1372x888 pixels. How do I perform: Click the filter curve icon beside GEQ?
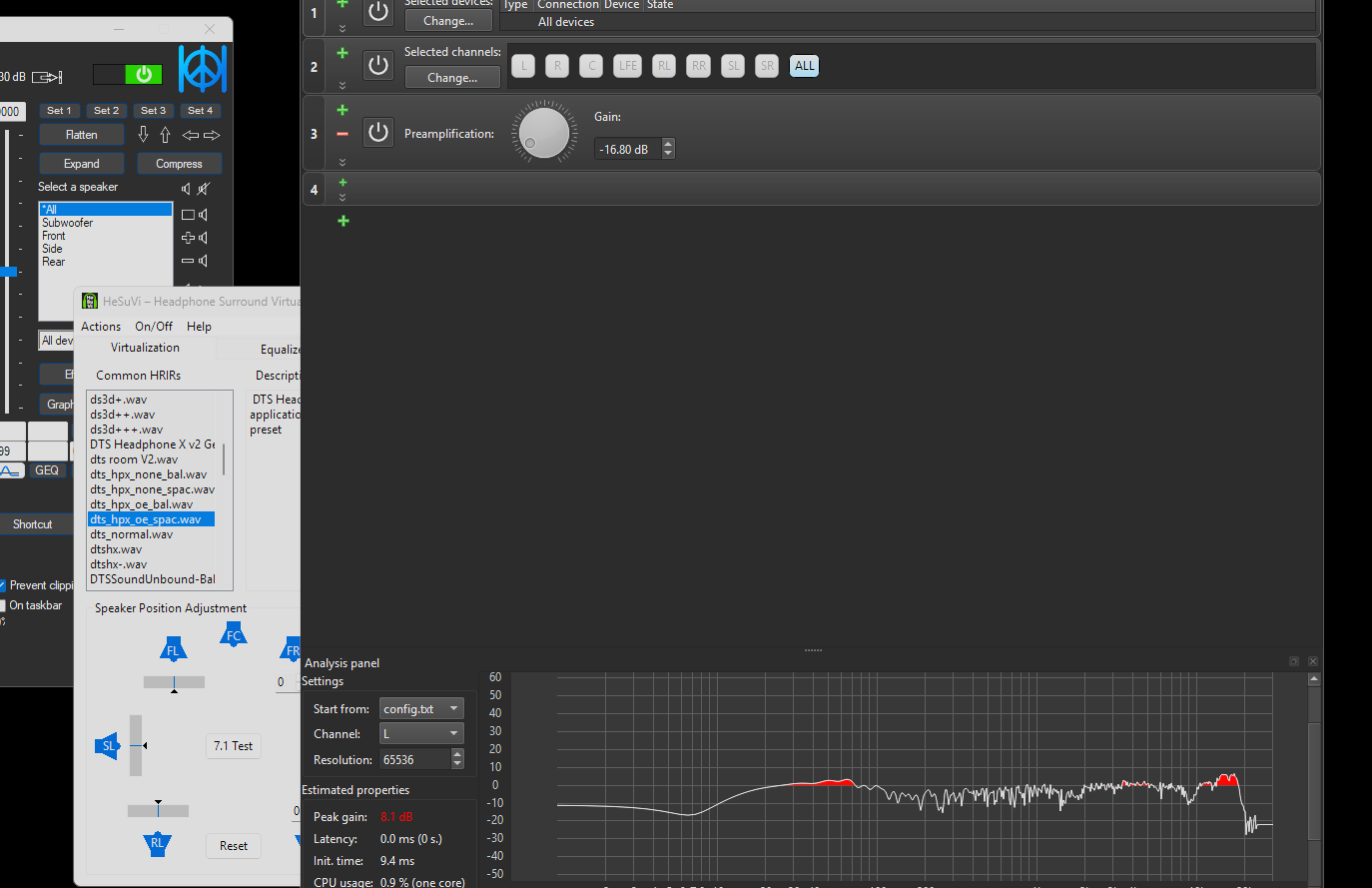[11, 470]
